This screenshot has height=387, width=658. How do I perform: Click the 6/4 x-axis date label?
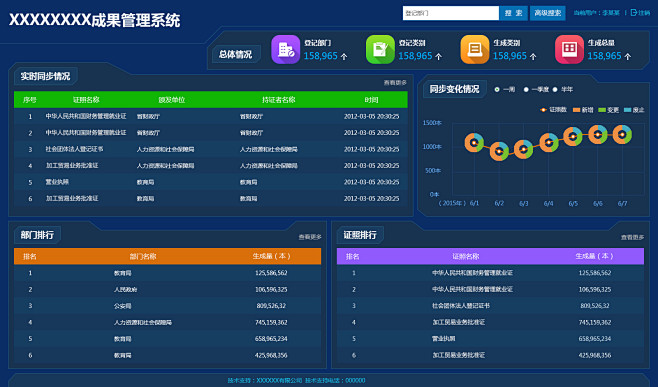[x=548, y=204]
